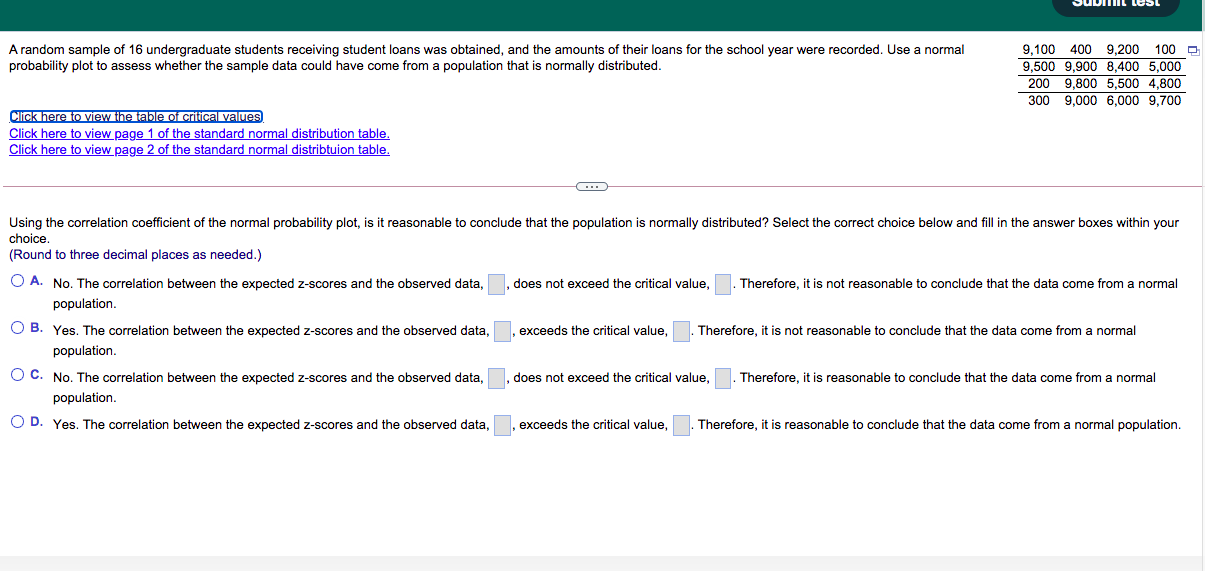This screenshot has height=571, width=1205.
Task: Open page 1 of standard normal table
Action: [199, 133]
